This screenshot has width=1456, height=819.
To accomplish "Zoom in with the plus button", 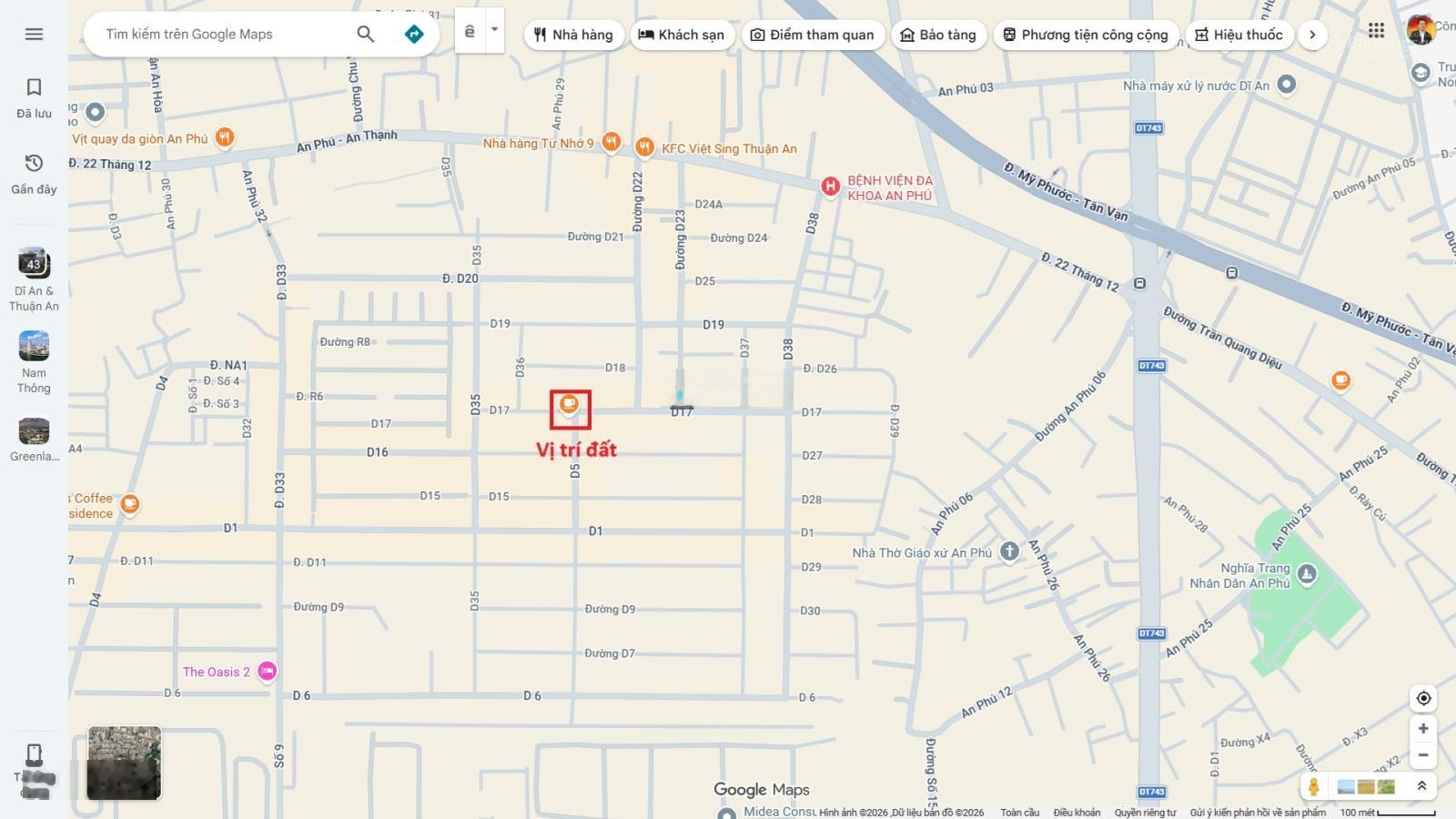I will tap(1423, 728).
